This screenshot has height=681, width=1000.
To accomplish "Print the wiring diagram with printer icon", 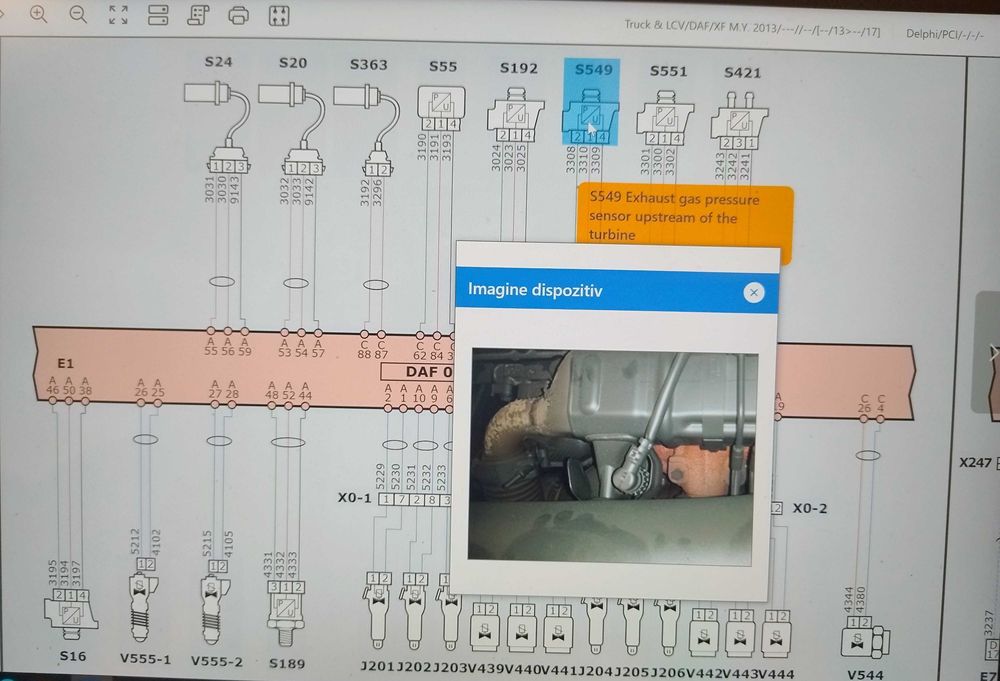I will tap(239, 15).
